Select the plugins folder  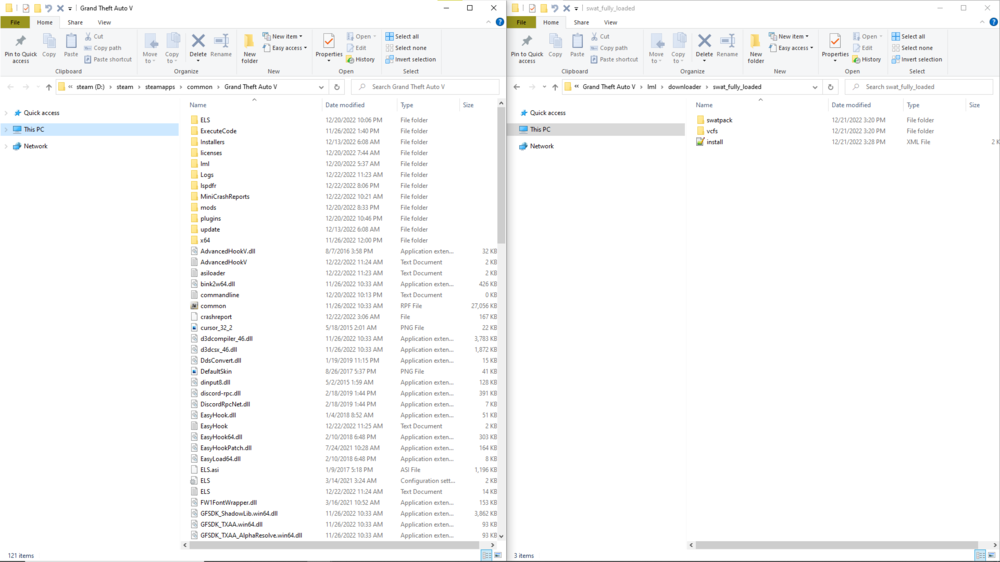[x=210, y=218]
